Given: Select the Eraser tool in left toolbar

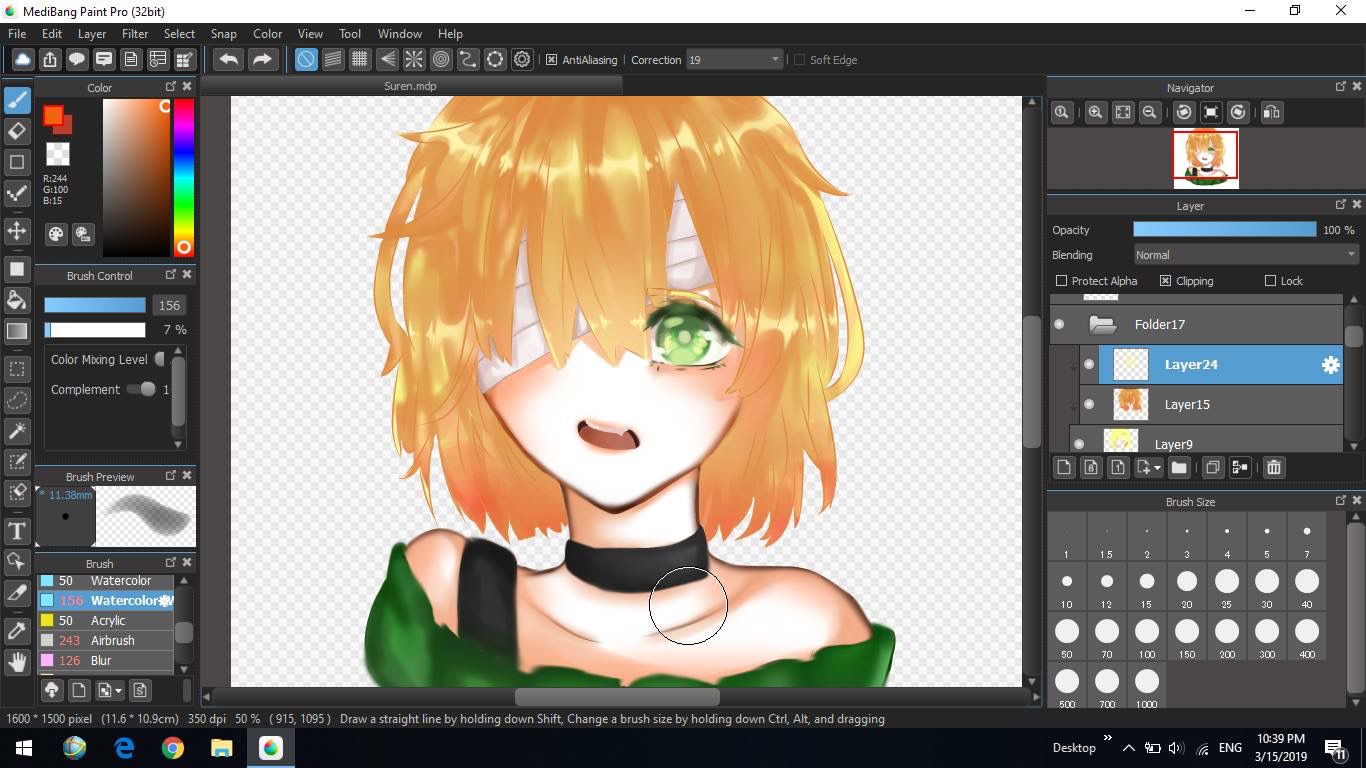Looking at the screenshot, I should click(17, 131).
